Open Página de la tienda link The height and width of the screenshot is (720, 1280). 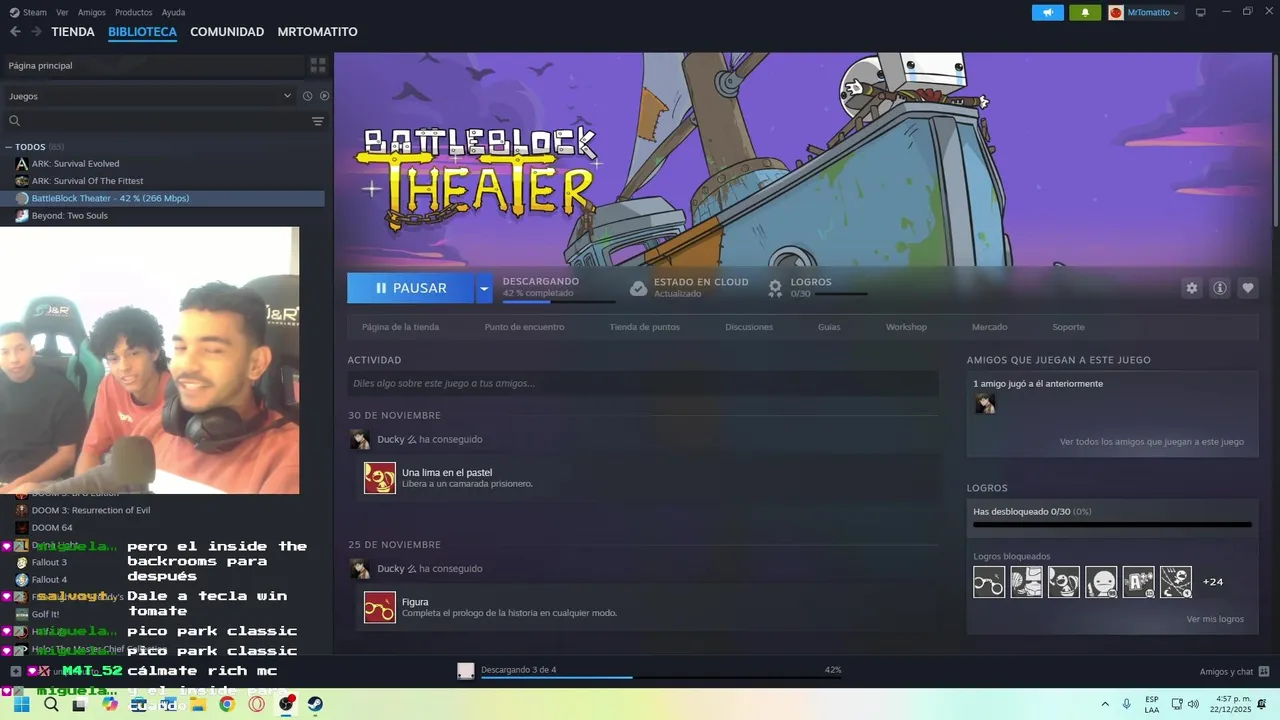[400, 327]
